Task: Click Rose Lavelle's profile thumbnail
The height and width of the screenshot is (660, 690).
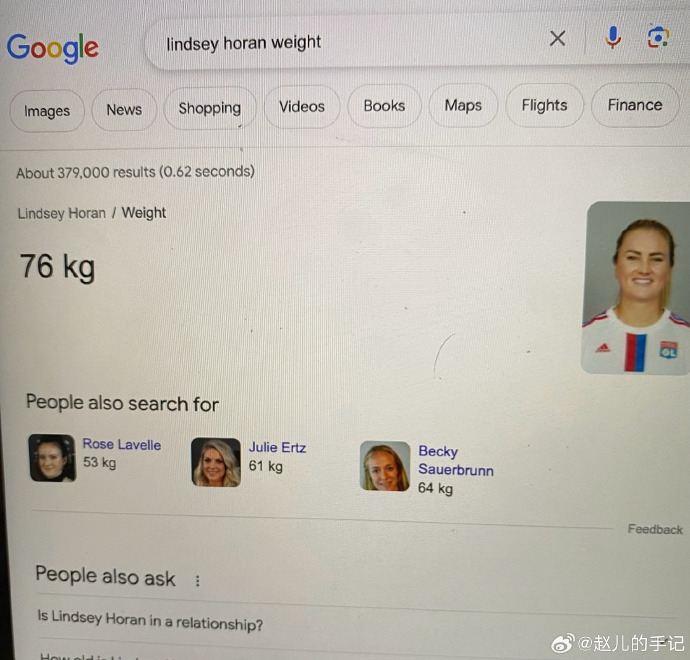Action: pyautogui.click(x=52, y=458)
